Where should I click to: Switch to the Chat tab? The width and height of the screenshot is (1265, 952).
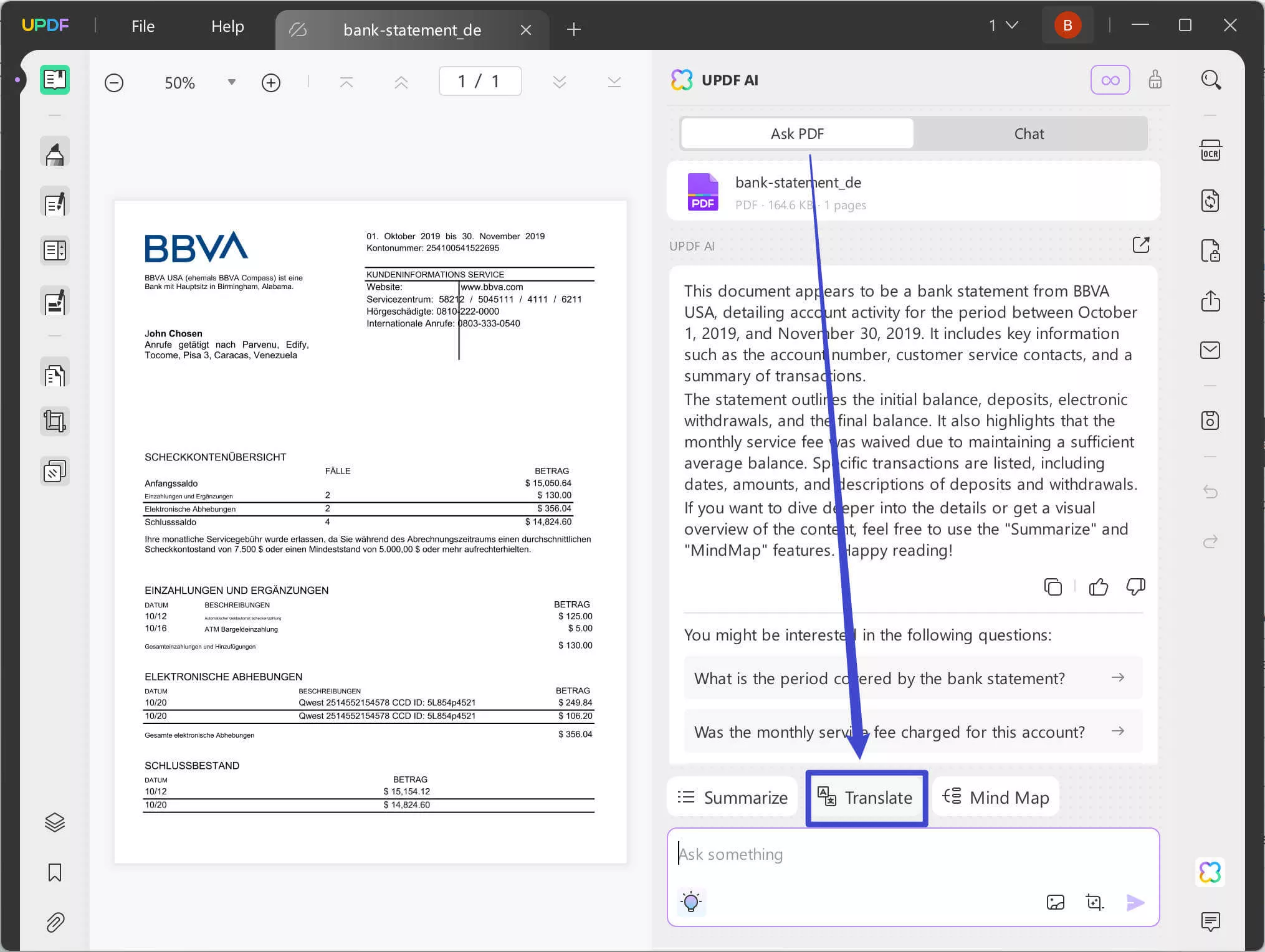1029,133
